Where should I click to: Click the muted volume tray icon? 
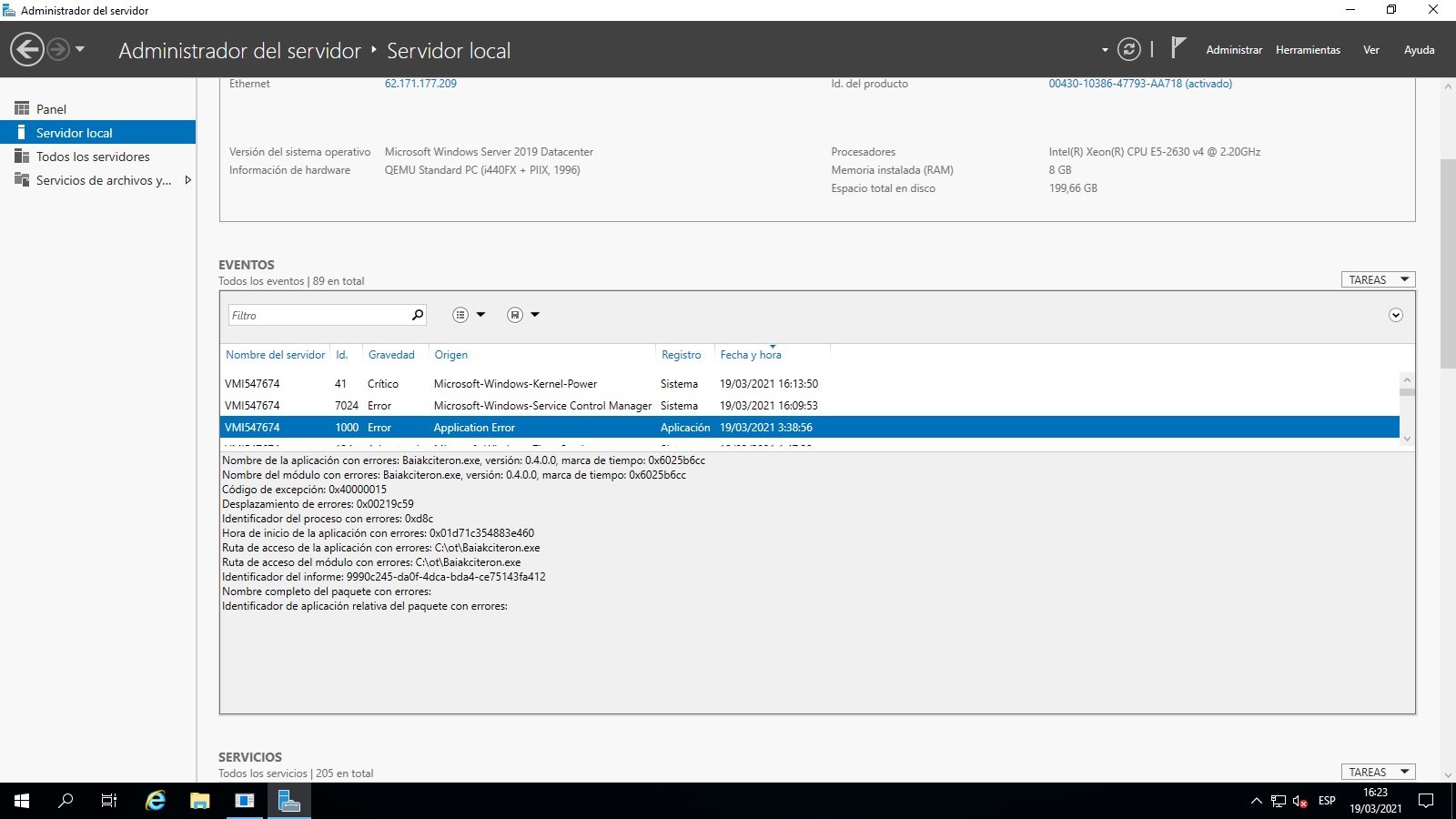click(1300, 801)
